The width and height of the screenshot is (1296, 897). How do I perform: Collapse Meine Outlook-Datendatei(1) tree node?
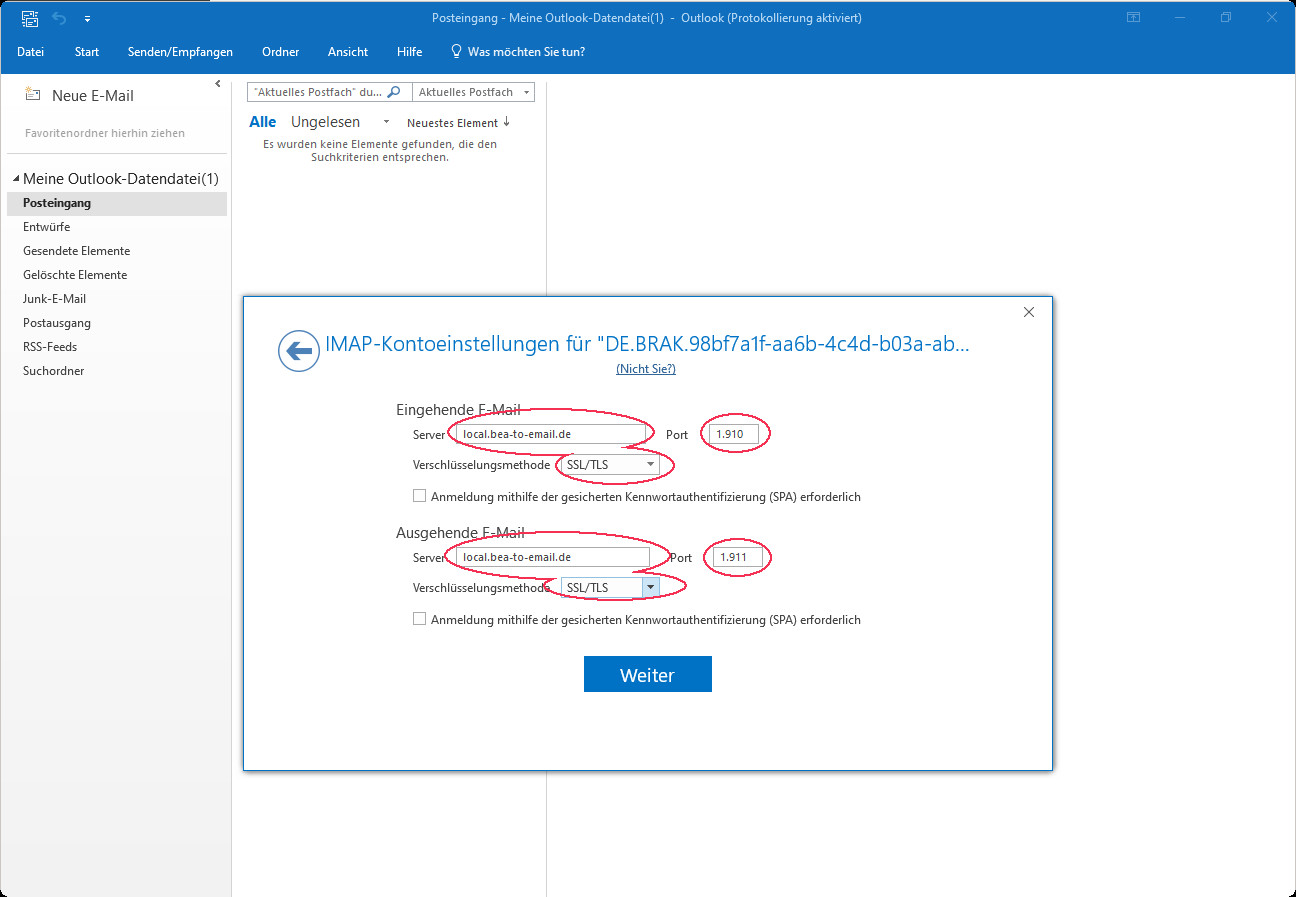coord(16,179)
